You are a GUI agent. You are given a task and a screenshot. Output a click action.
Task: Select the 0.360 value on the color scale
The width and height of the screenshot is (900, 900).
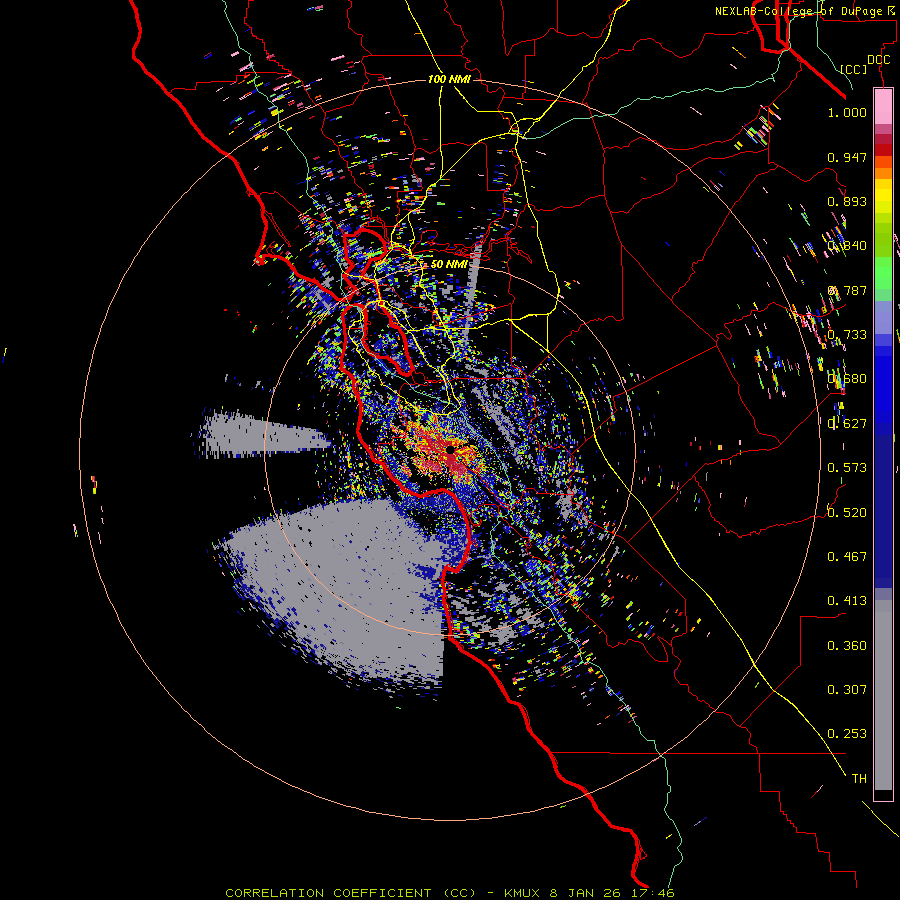[x=847, y=645]
